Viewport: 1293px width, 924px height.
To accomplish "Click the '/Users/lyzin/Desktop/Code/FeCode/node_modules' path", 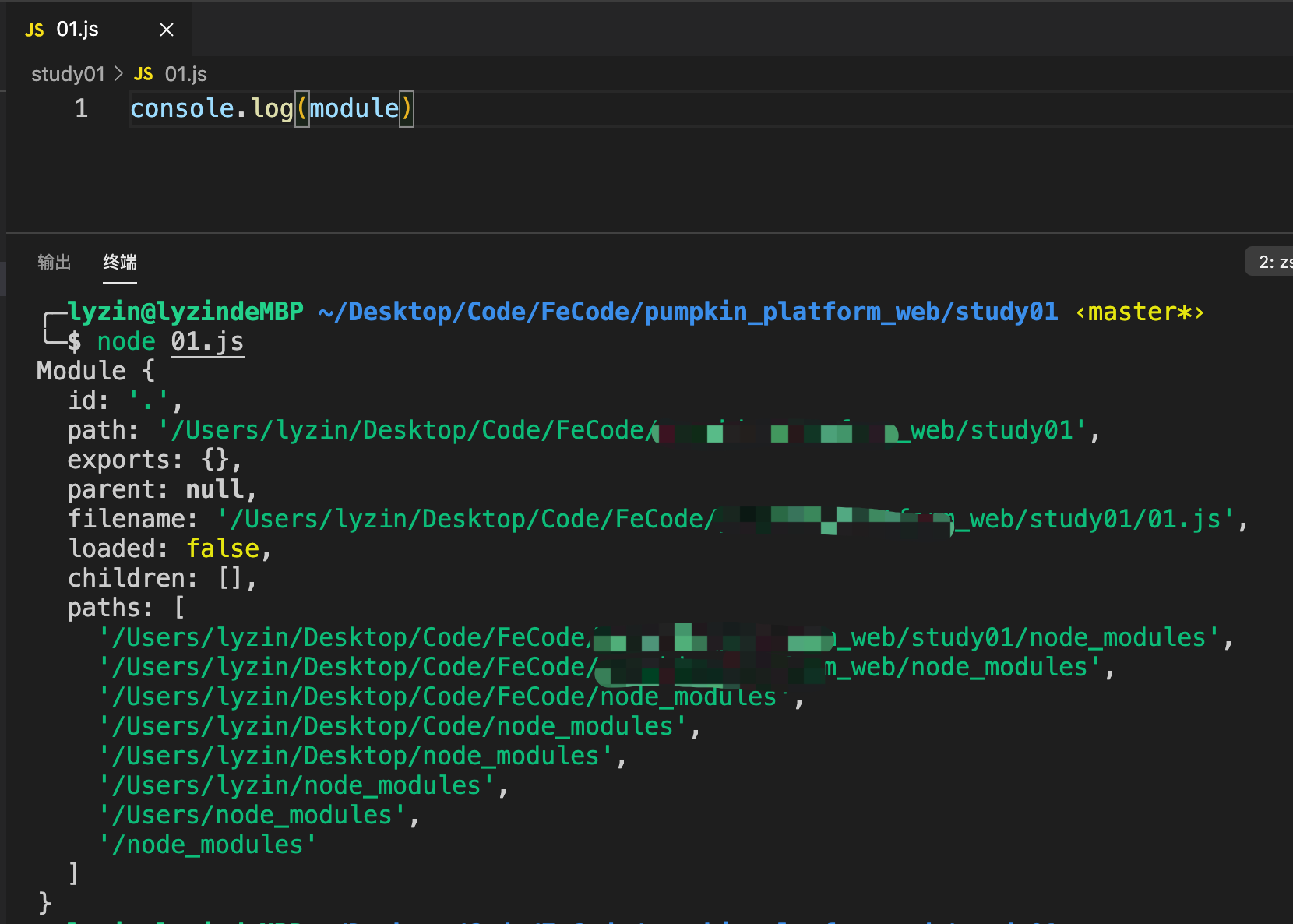I will tap(446, 697).
